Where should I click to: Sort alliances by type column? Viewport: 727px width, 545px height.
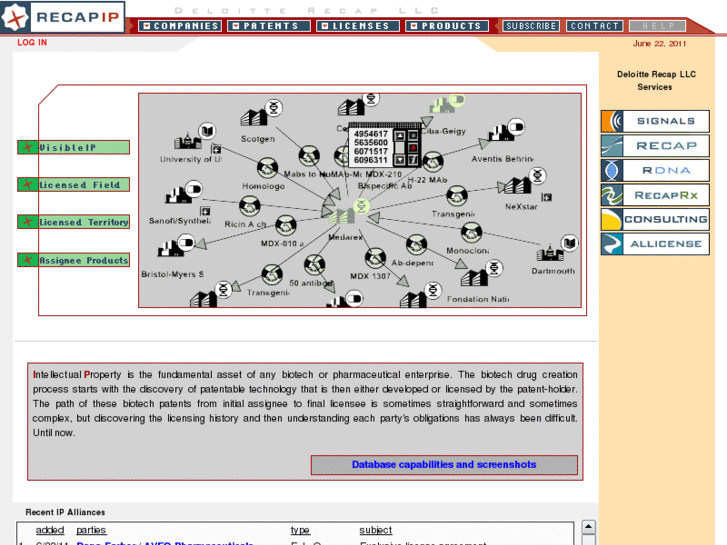(300, 530)
